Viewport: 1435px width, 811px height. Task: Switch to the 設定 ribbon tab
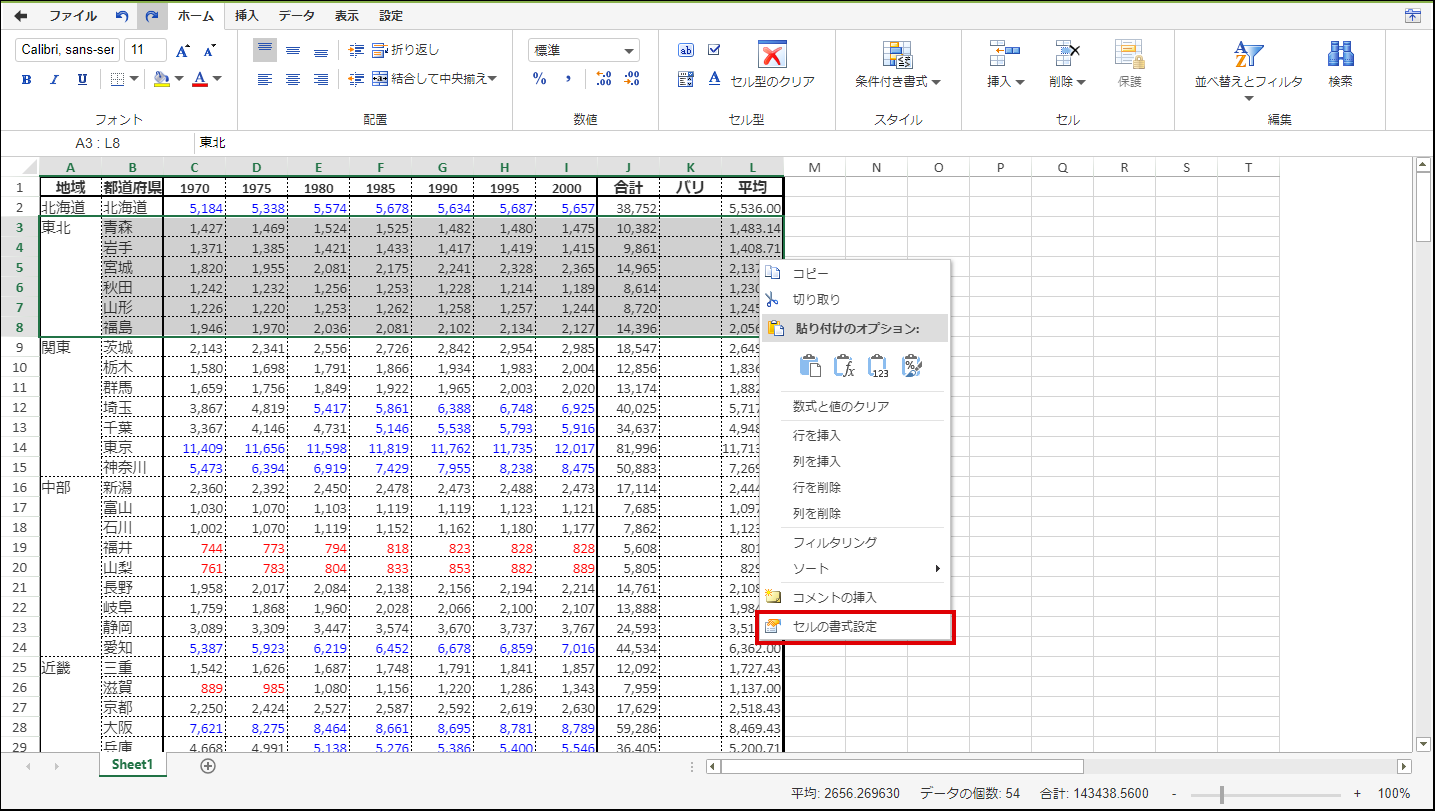click(391, 16)
